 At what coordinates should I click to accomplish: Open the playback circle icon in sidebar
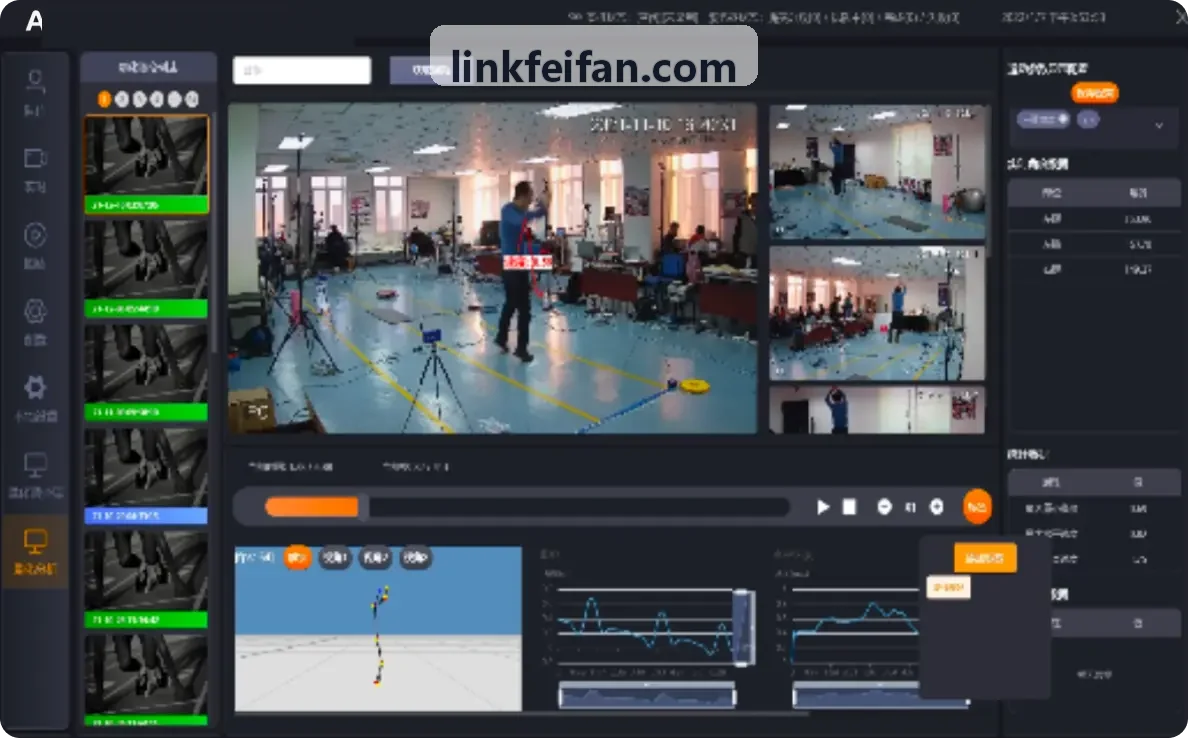click(x=35, y=235)
